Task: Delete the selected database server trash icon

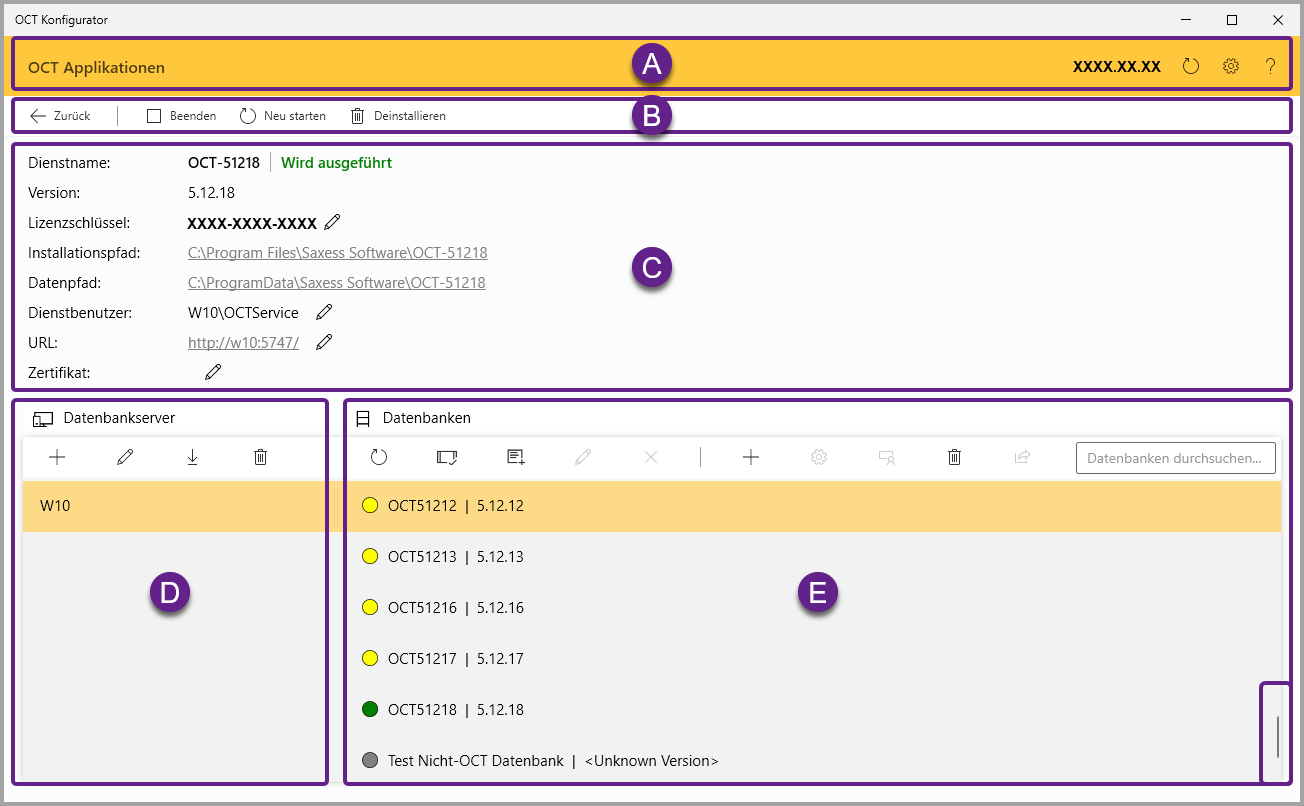Action: click(260, 457)
